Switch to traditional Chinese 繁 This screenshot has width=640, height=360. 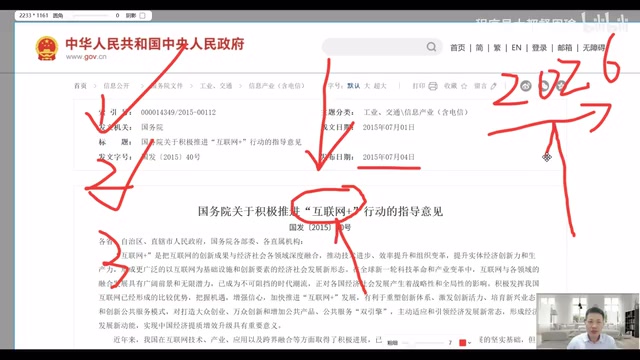(497, 48)
